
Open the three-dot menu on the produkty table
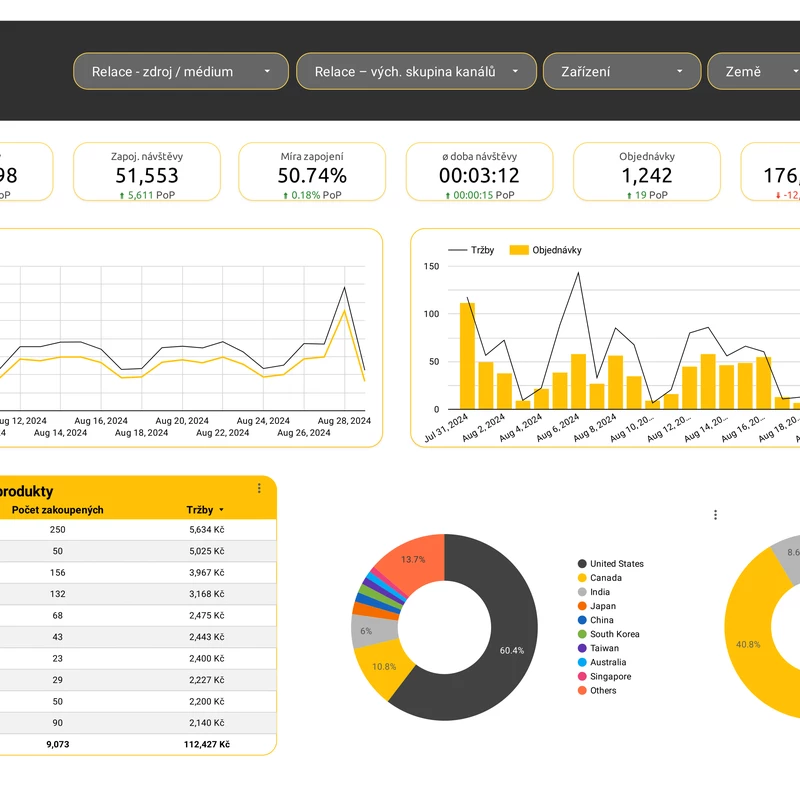click(x=259, y=488)
